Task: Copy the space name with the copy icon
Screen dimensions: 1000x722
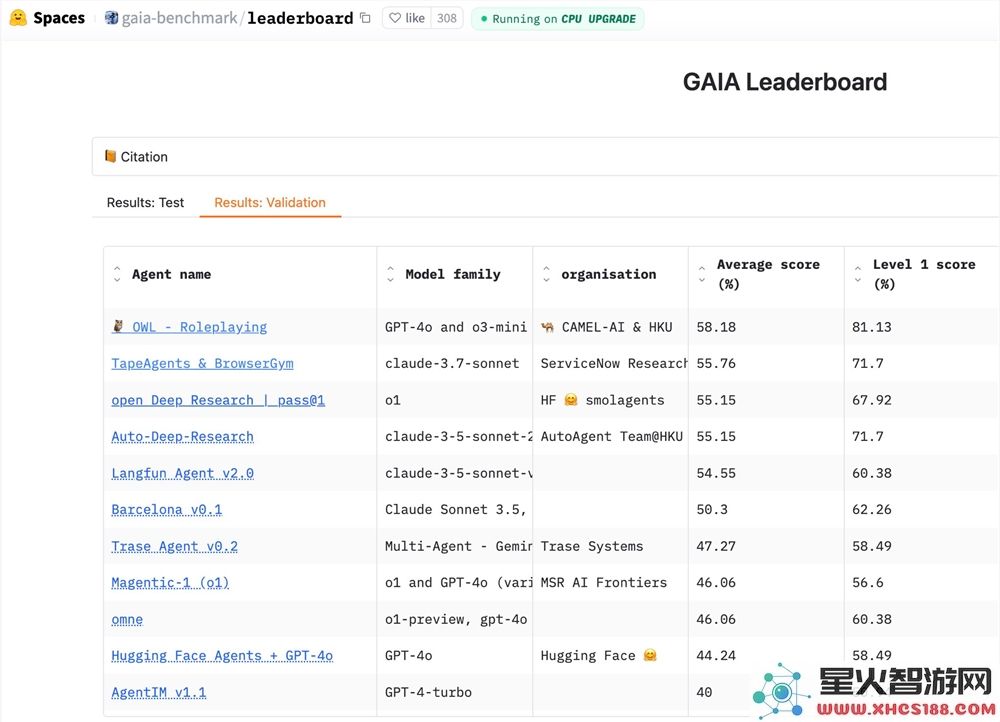Action: (x=365, y=18)
